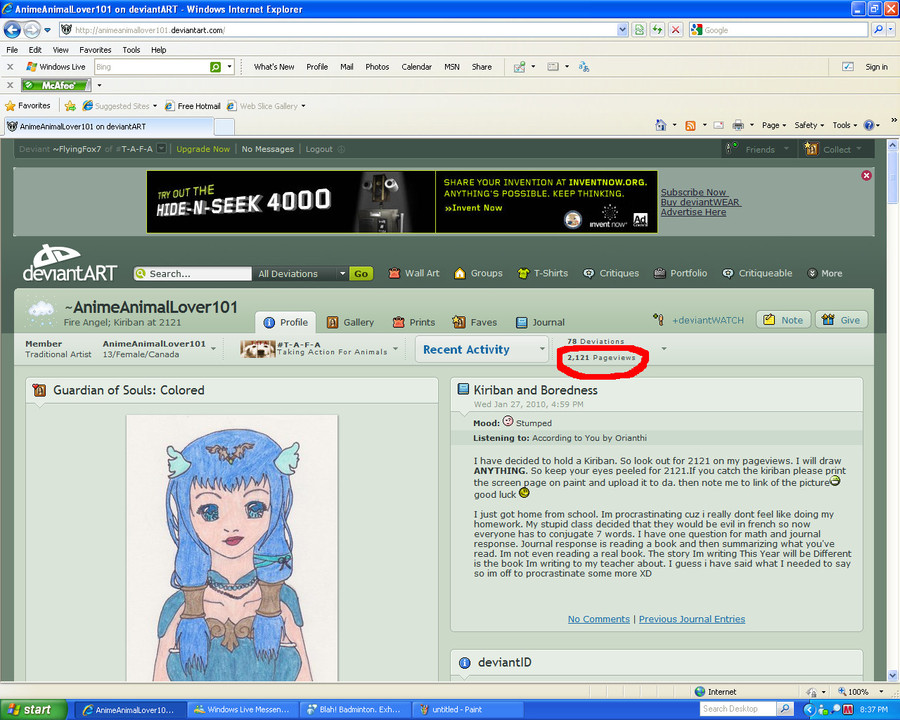
Task: Click the green Bing search button
Action: point(215,67)
